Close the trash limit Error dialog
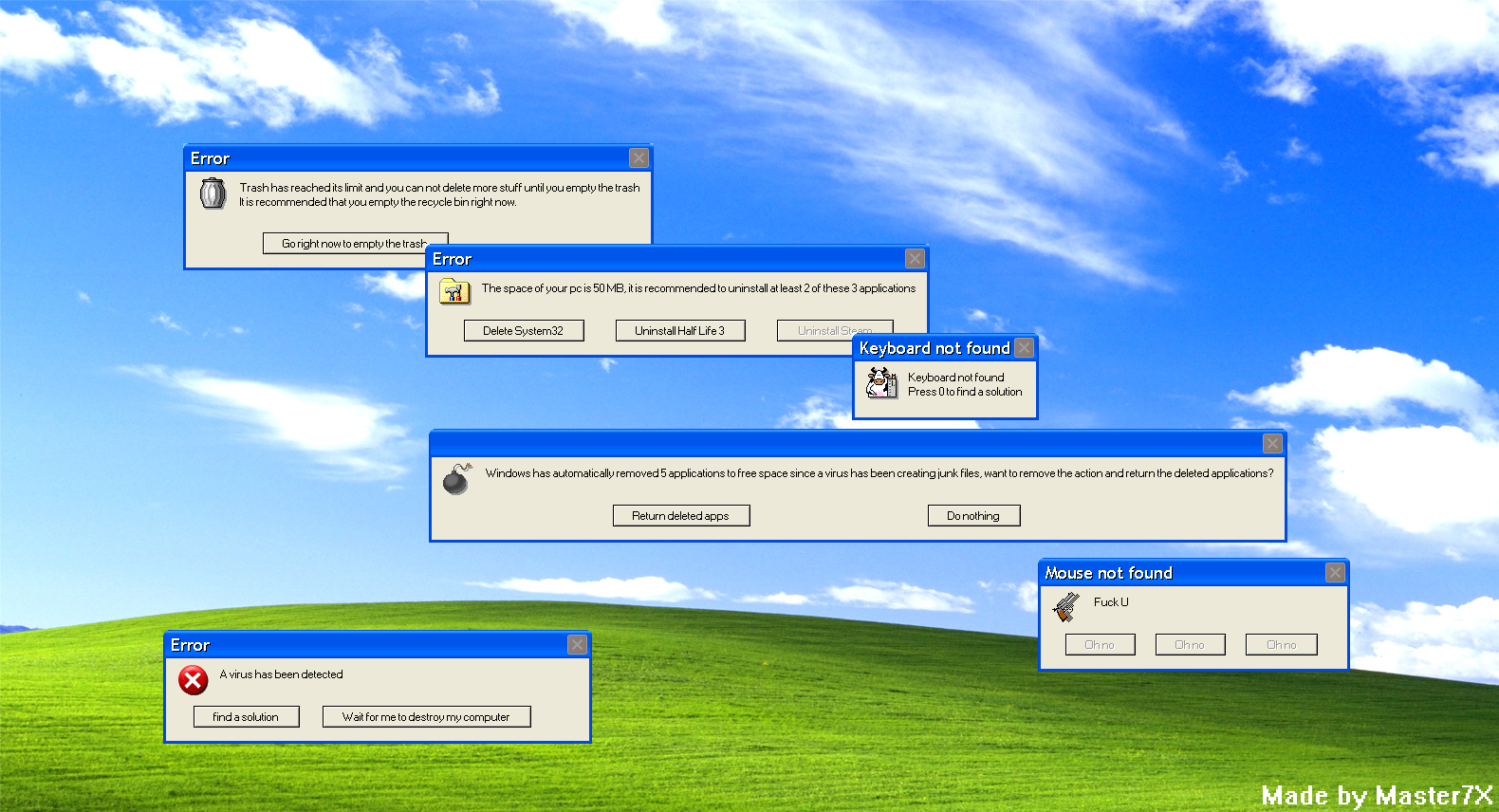Screen dimensions: 1499x812 [638, 158]
